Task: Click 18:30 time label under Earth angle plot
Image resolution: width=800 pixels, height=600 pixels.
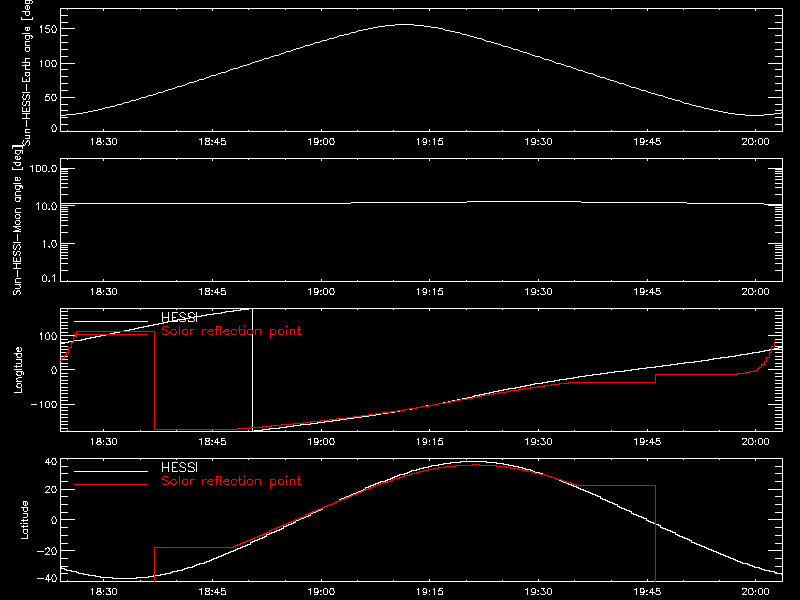Action: pos(104,142)
